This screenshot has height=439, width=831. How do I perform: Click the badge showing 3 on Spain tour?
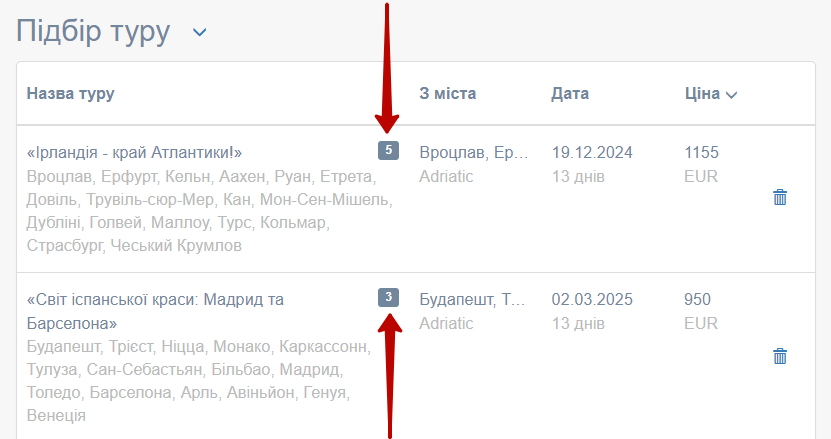pyautogui.click(x=388, y=297)
